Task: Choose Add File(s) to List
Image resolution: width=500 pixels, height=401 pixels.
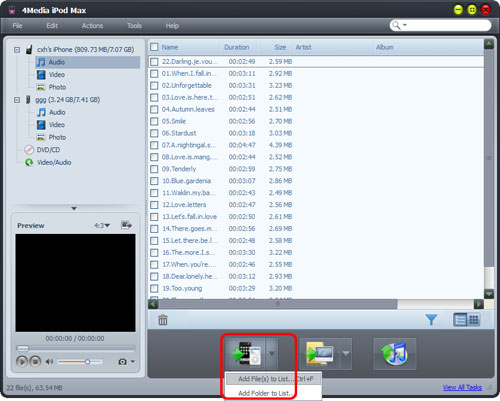Action: click(274, 379)
